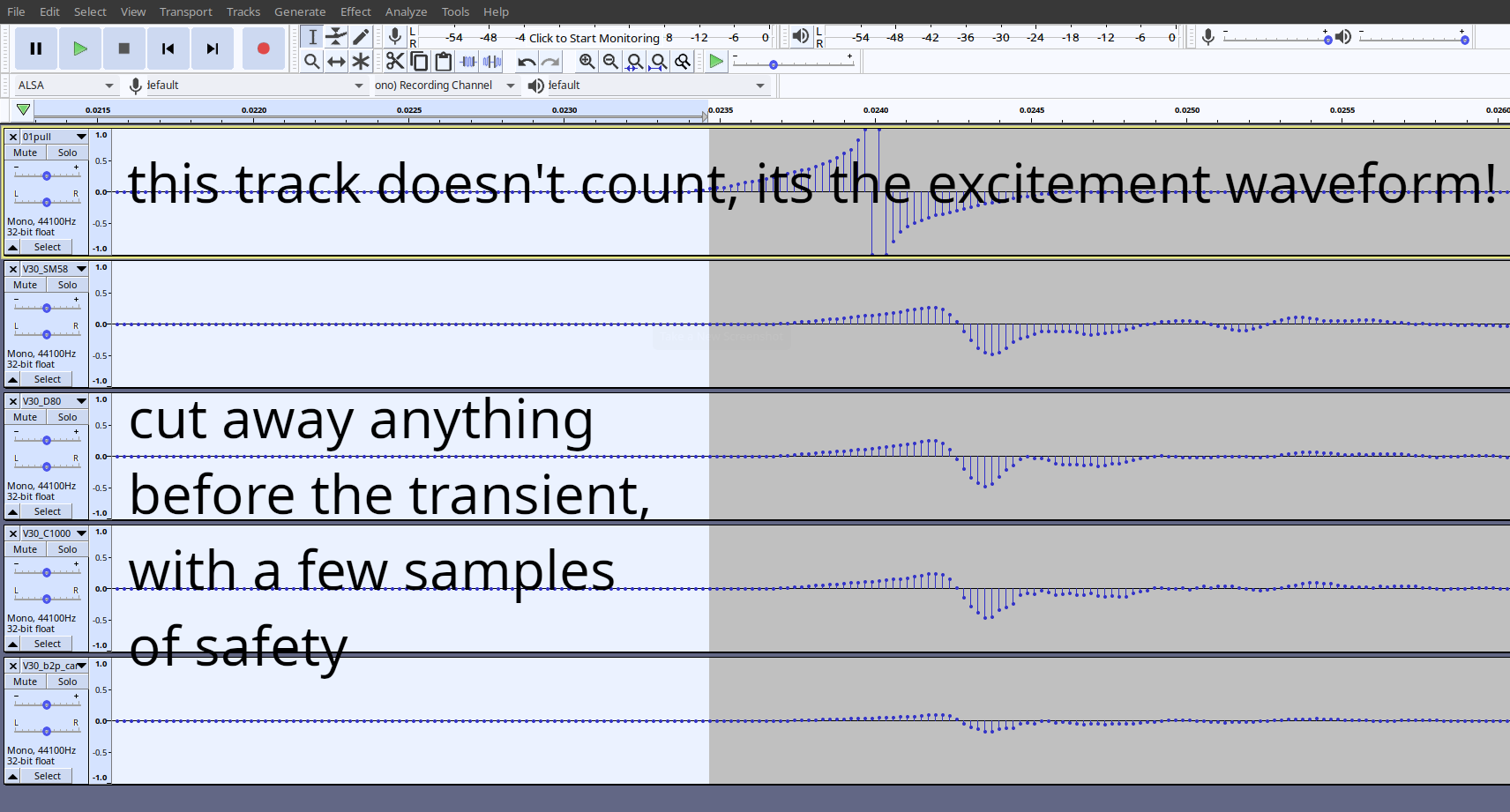Click the Play-at-speed green button

pyautogui.click(x=716, y=61)
